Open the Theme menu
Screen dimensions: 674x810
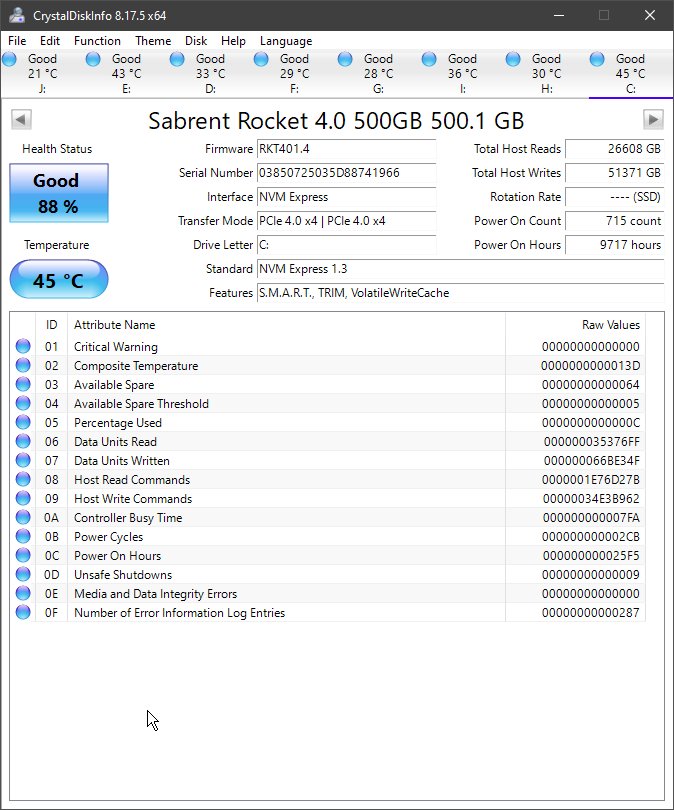[x=153, y=41]
